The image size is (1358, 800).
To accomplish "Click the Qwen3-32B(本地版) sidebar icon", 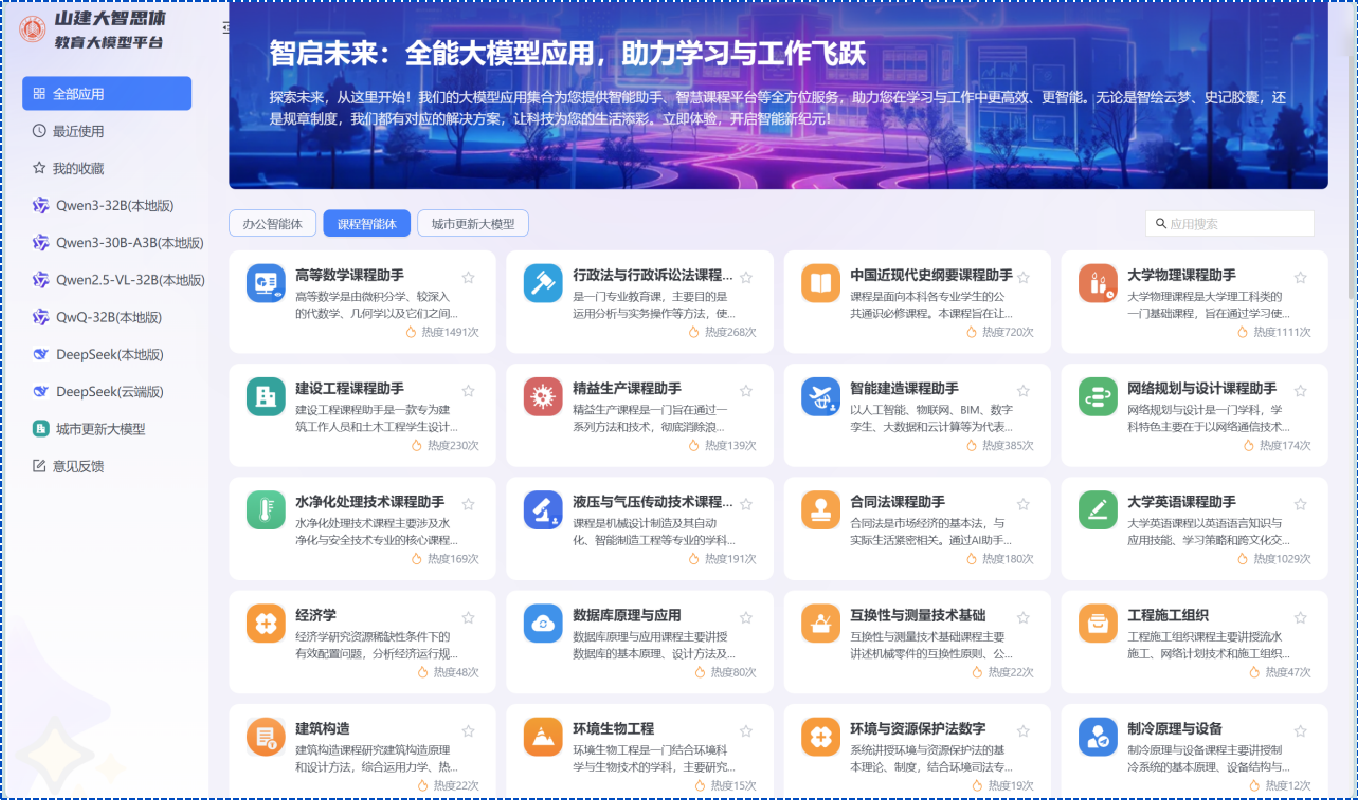I will [x=41, y=205].
